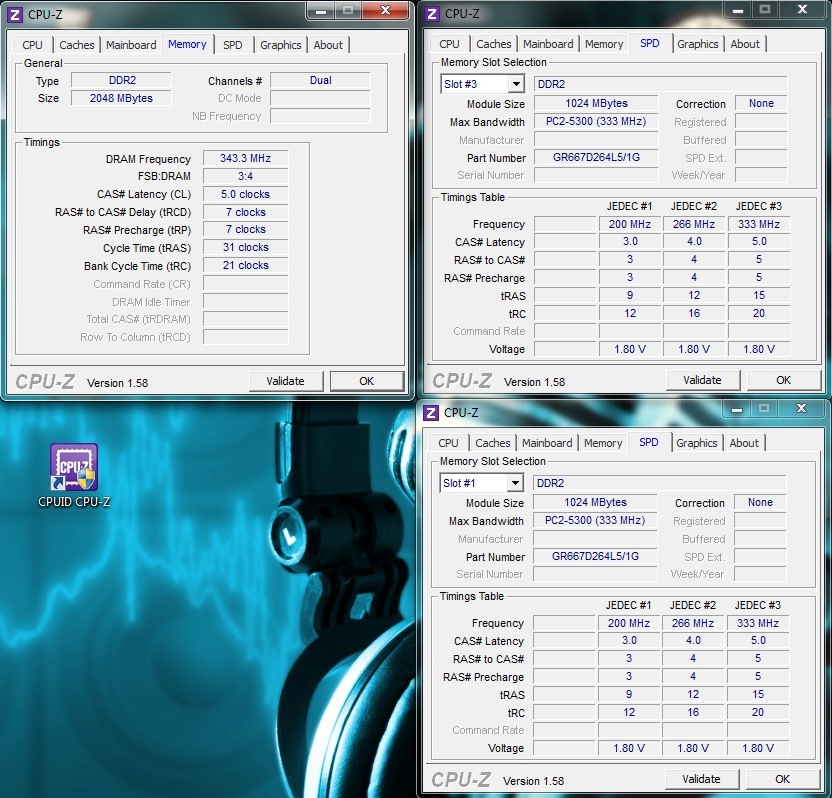Click the FSB:DRAM value 3:4
Image resolution: width=832 pixels, height=798 pixels.
pyautogui.click(x=246, y=176)
